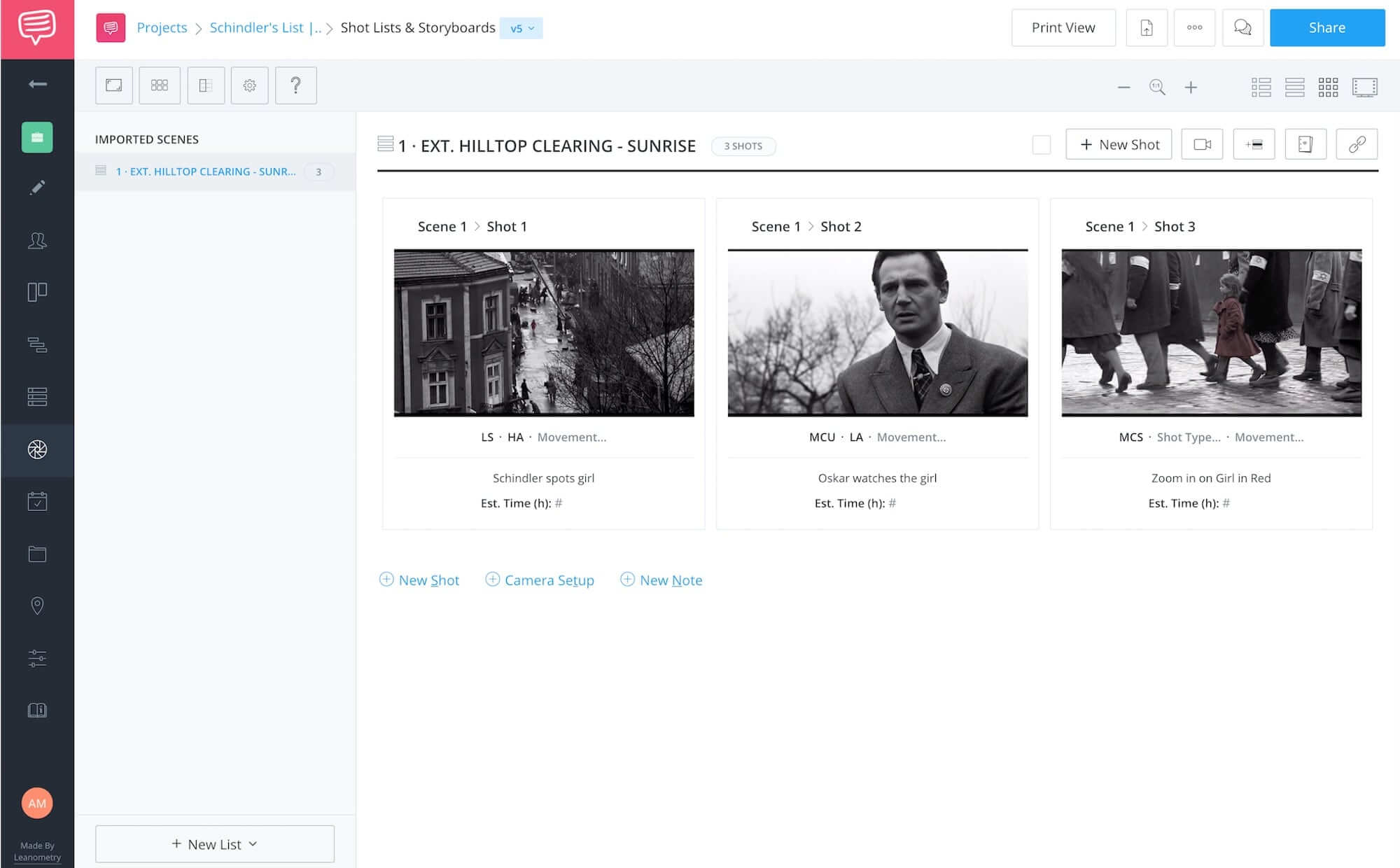Open Shot 3 girl in red thumbnail
The height and width of the screenshot is (868, 1400).
(1212, 333)
